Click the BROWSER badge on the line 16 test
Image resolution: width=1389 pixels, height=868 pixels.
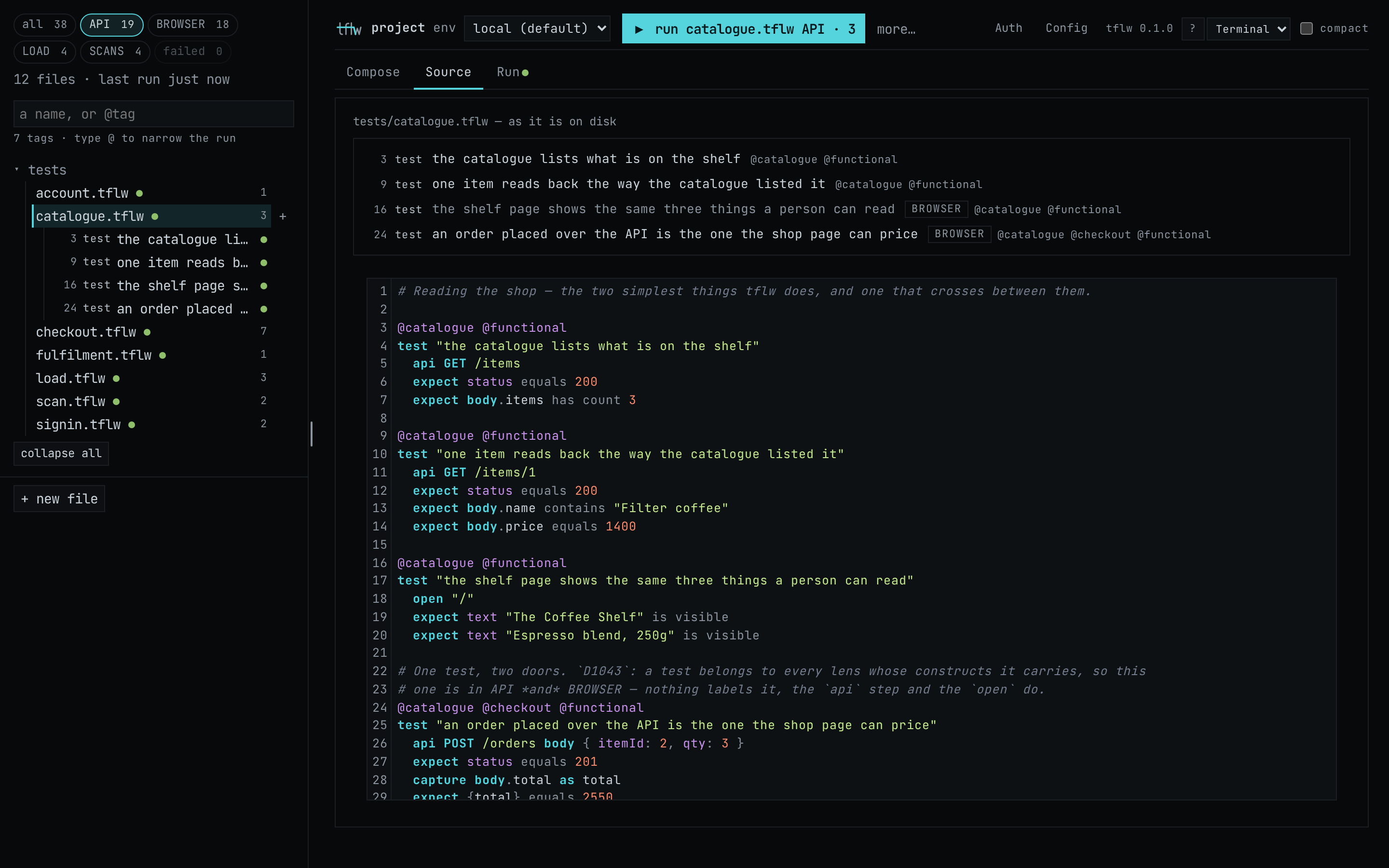936,209
